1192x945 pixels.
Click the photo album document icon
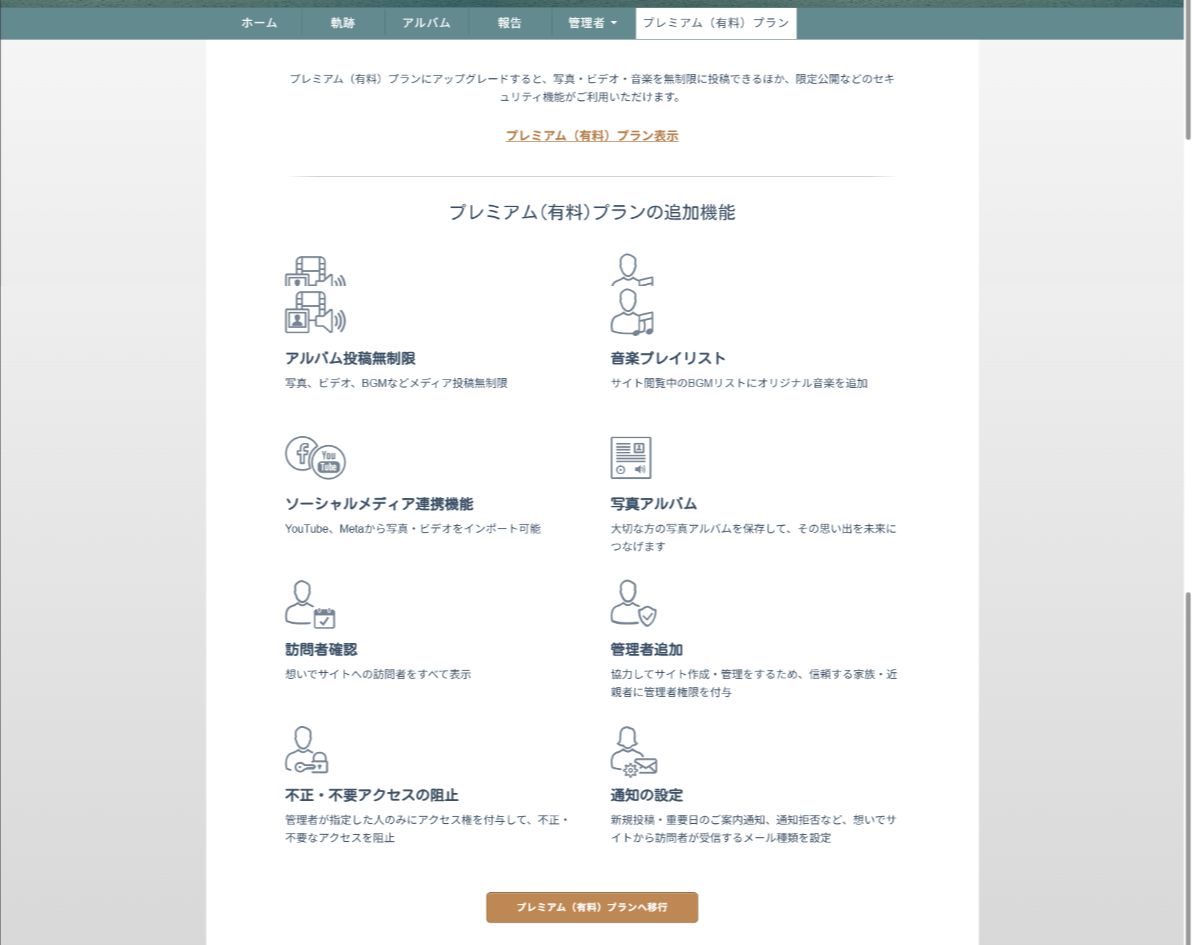click(x=631, y=457)
